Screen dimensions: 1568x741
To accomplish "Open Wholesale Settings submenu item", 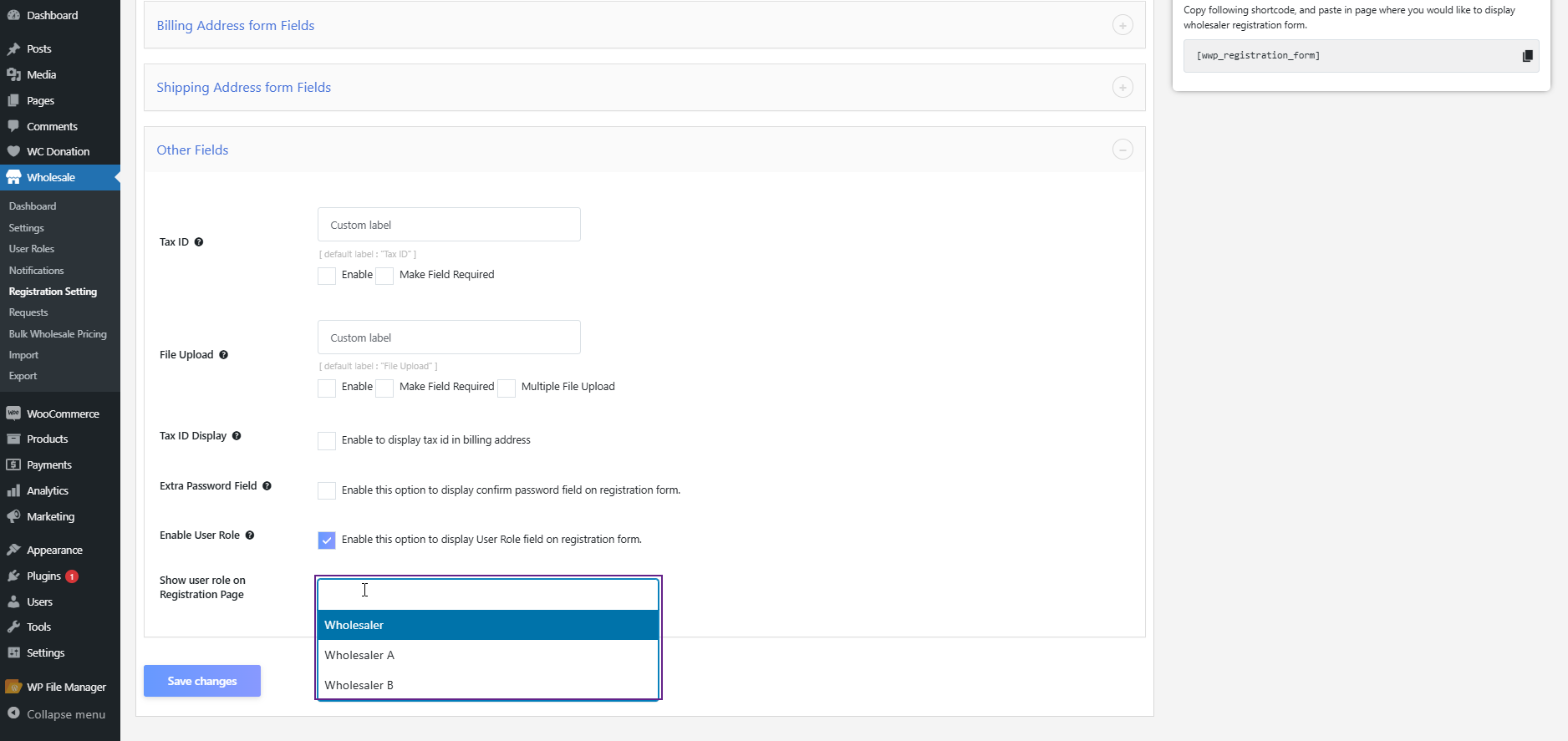I will click(x=27, y=228).
